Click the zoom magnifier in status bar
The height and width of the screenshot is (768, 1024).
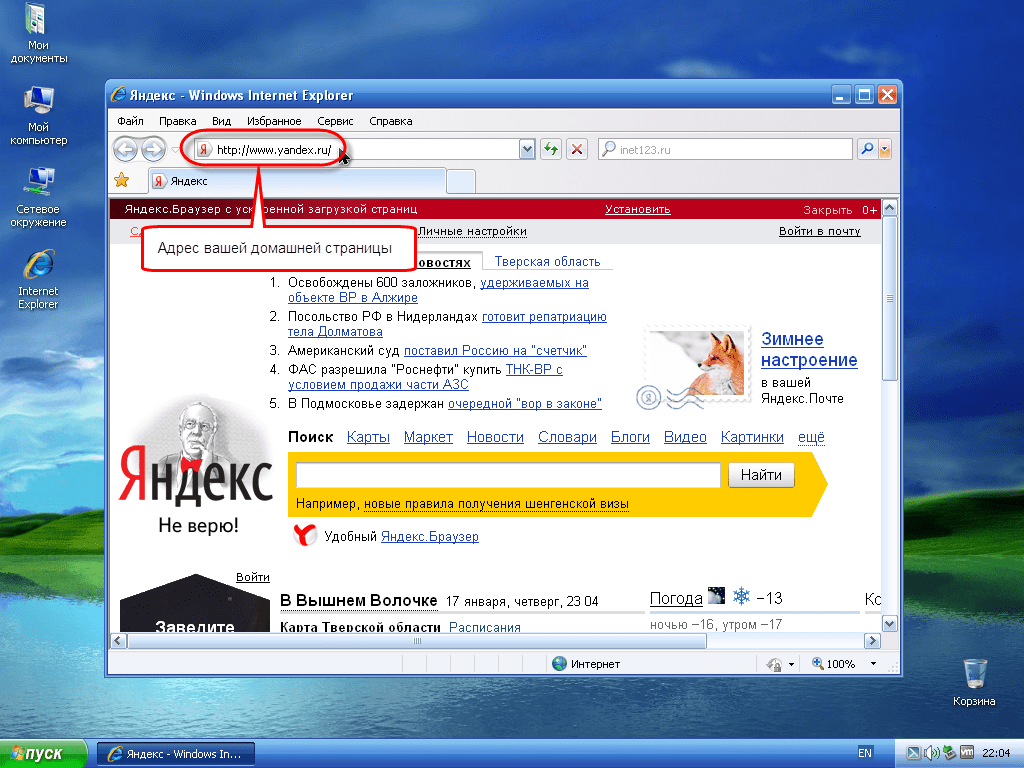coord(817,664)
